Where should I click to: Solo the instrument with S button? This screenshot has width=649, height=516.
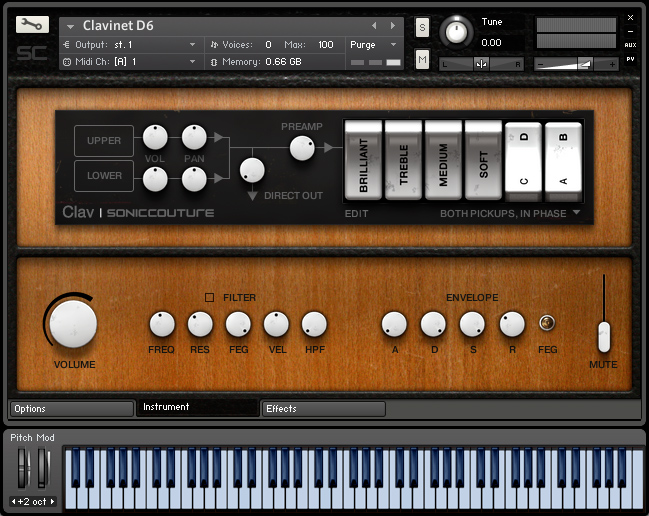422,28
